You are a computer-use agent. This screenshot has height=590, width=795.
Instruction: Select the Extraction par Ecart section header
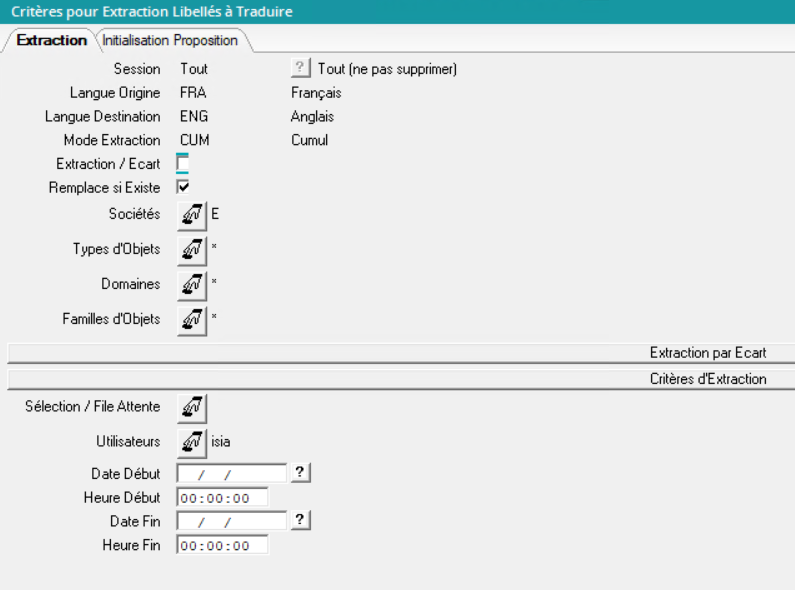401,353
